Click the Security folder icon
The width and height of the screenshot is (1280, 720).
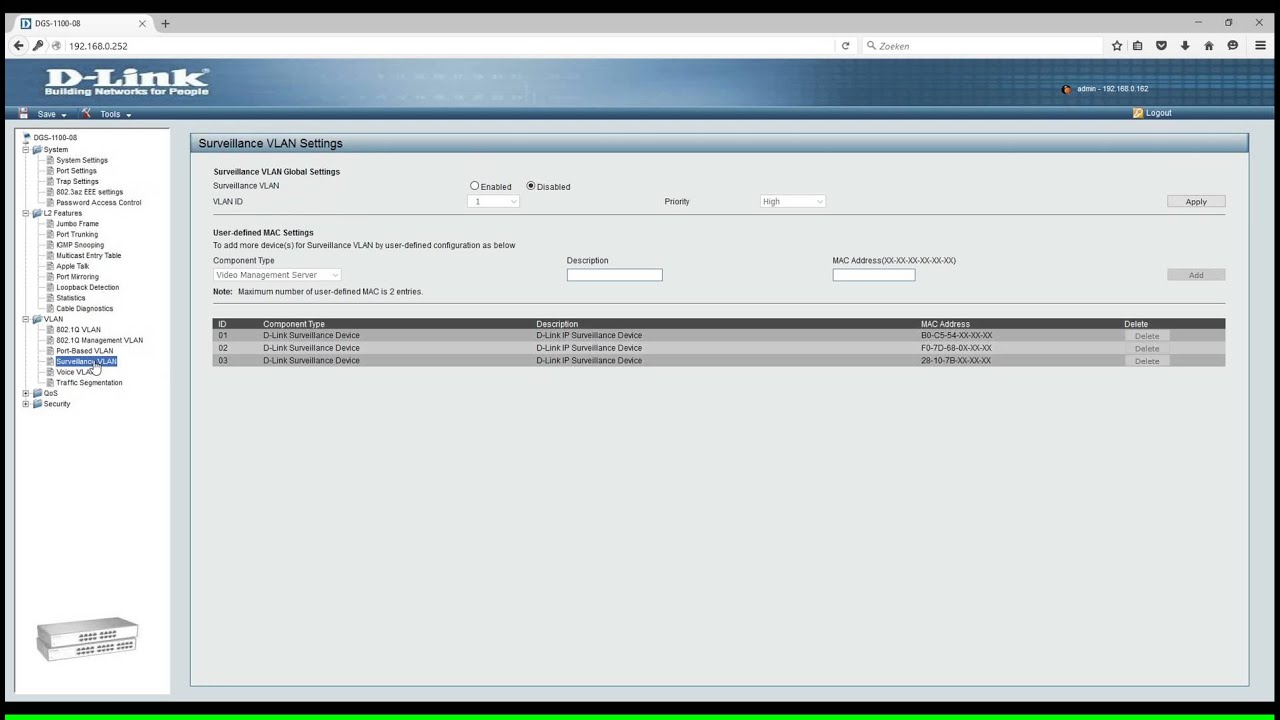[x=37, y=404]
